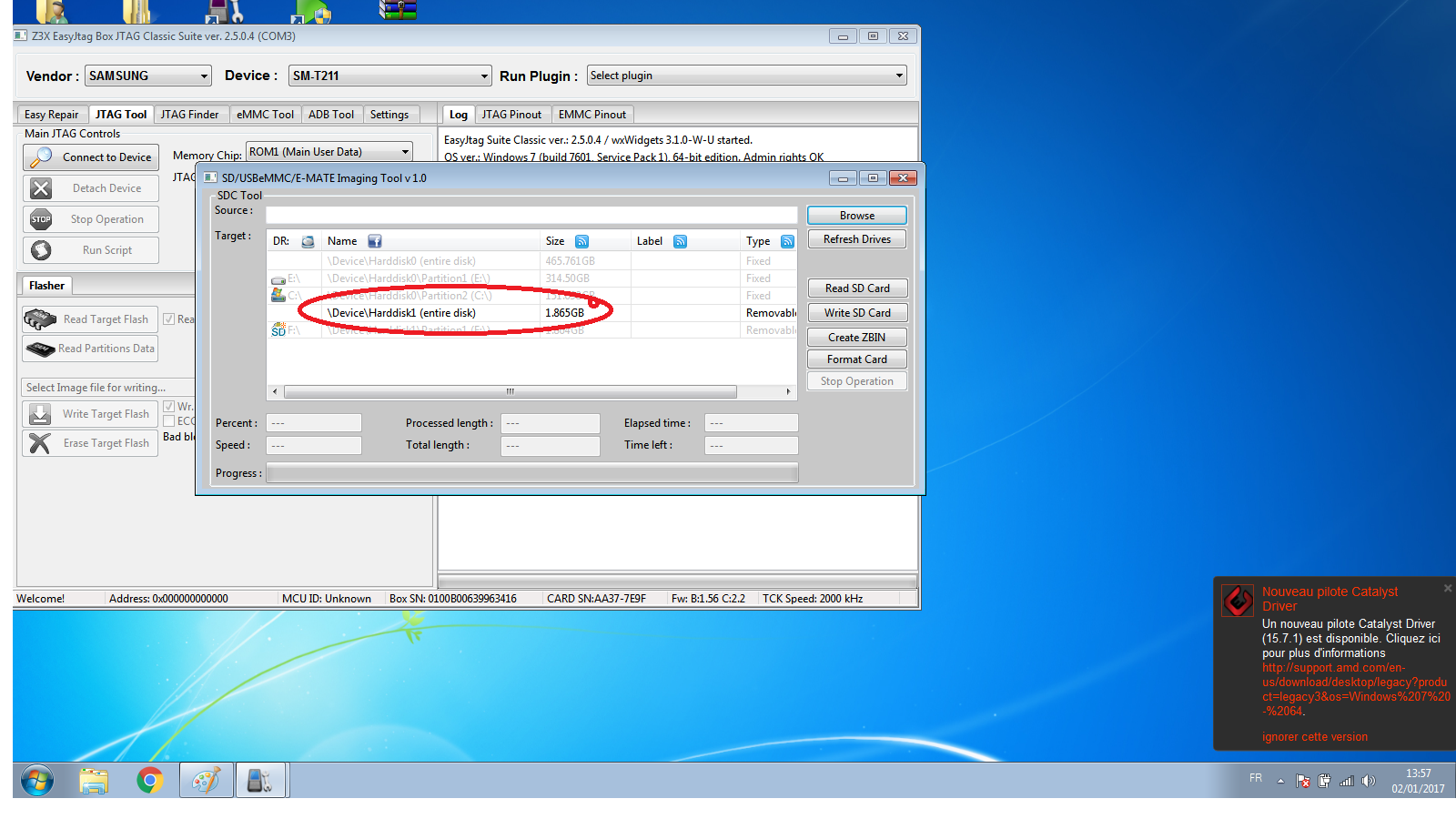Click the Refresh Drives button
Image resolution: width=1456 pixels, height=819 pixels.
coord(857,239)
